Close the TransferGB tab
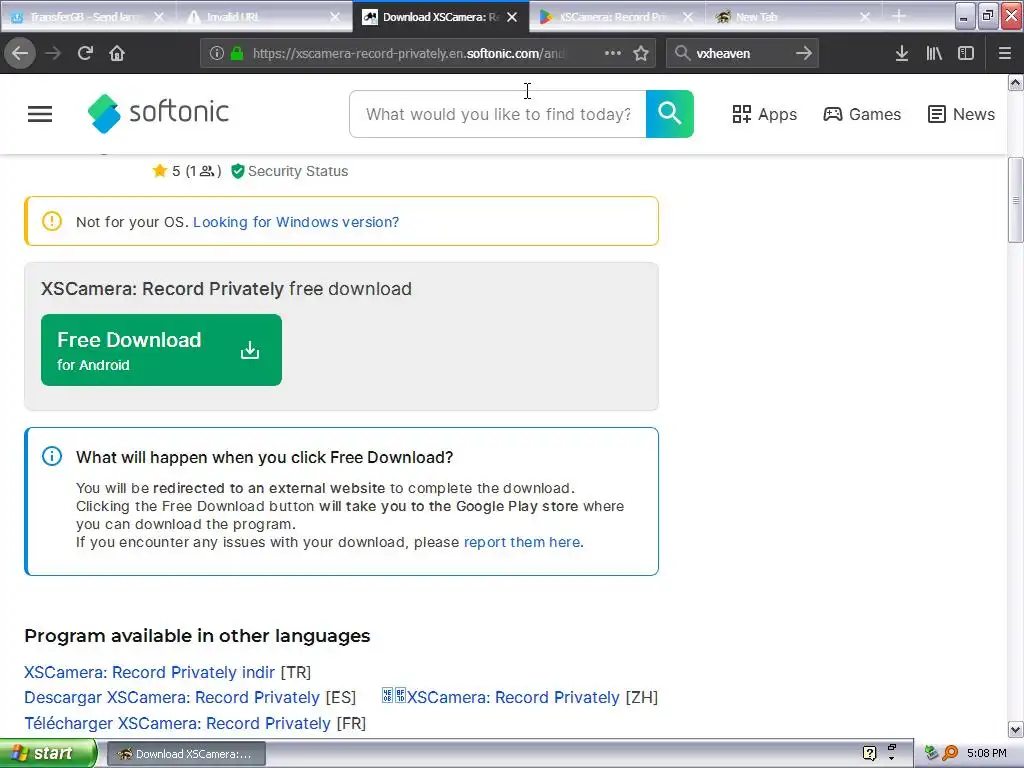The image size is (1024, 768). click(159, 17)
